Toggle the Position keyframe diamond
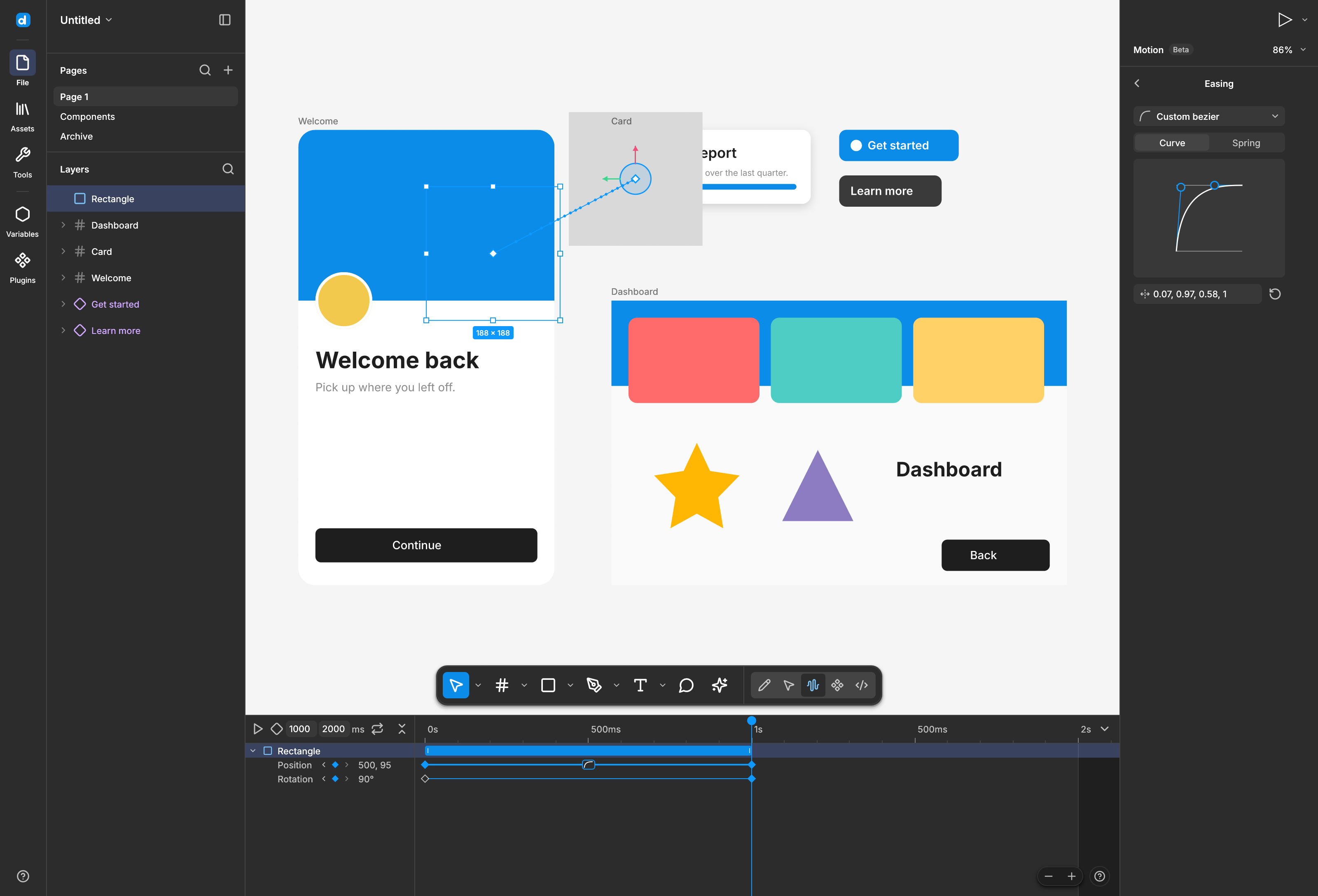This screenshot has width=1318, height=896. (335, 765)
